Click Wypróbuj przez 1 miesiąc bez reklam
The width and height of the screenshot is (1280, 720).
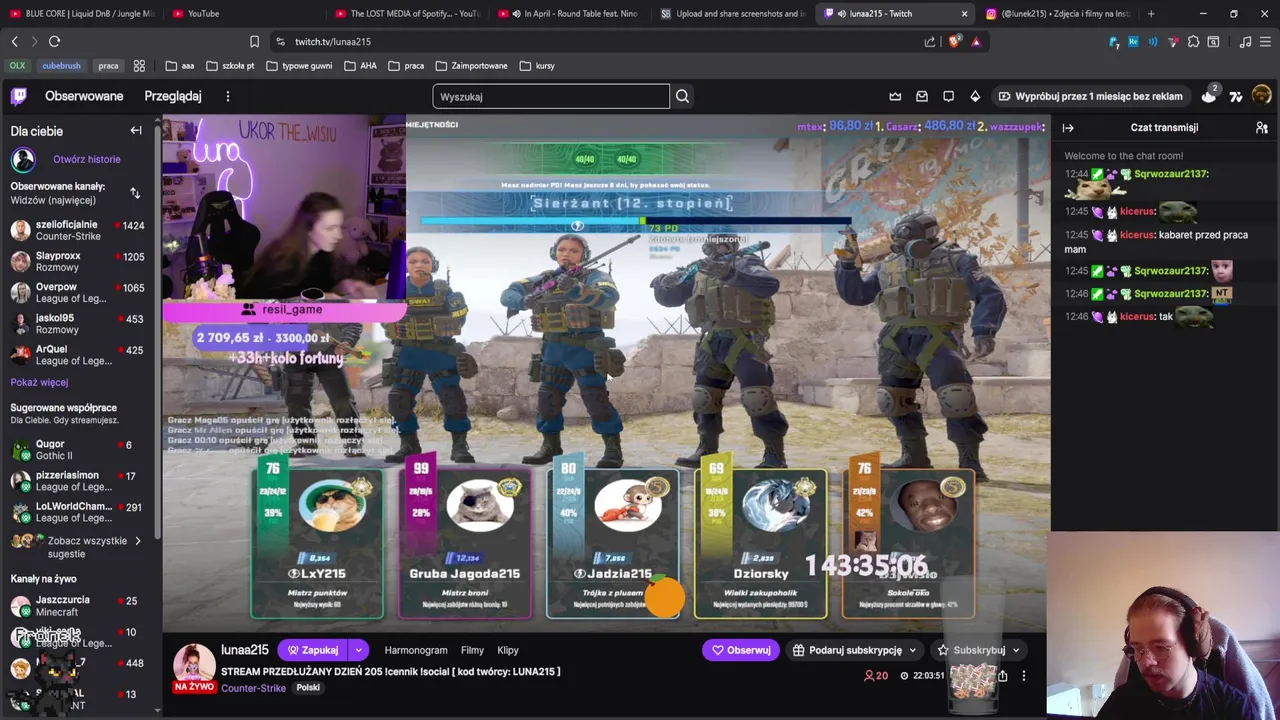1091,96
